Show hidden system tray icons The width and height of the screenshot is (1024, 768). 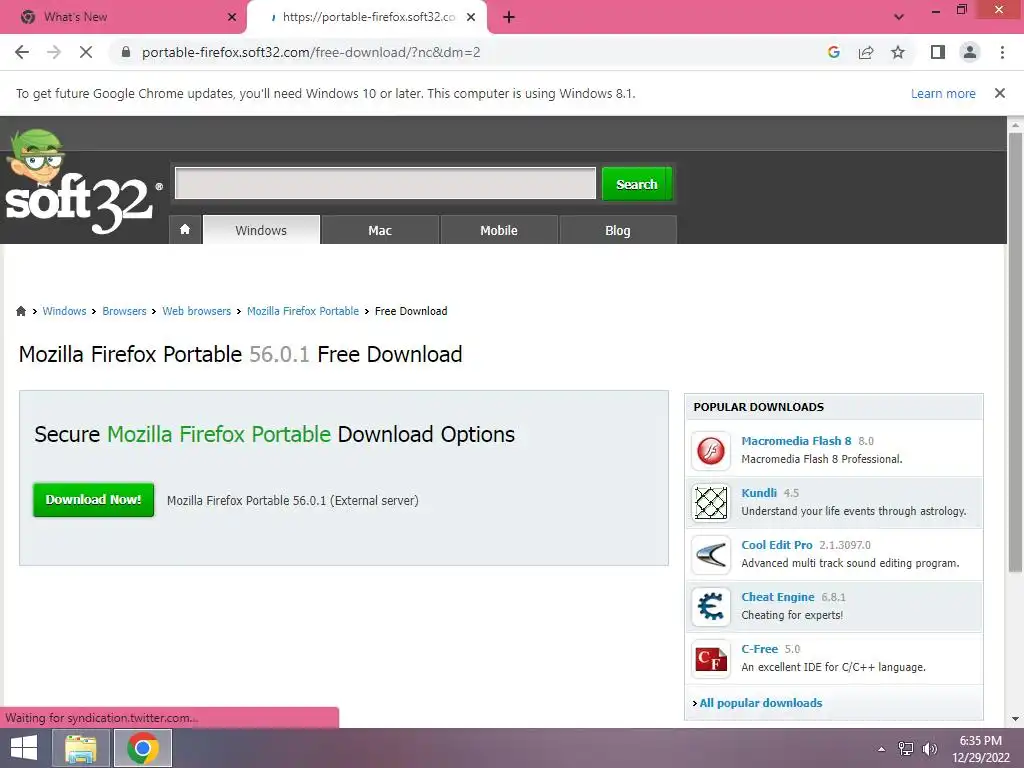pos(881,749)
